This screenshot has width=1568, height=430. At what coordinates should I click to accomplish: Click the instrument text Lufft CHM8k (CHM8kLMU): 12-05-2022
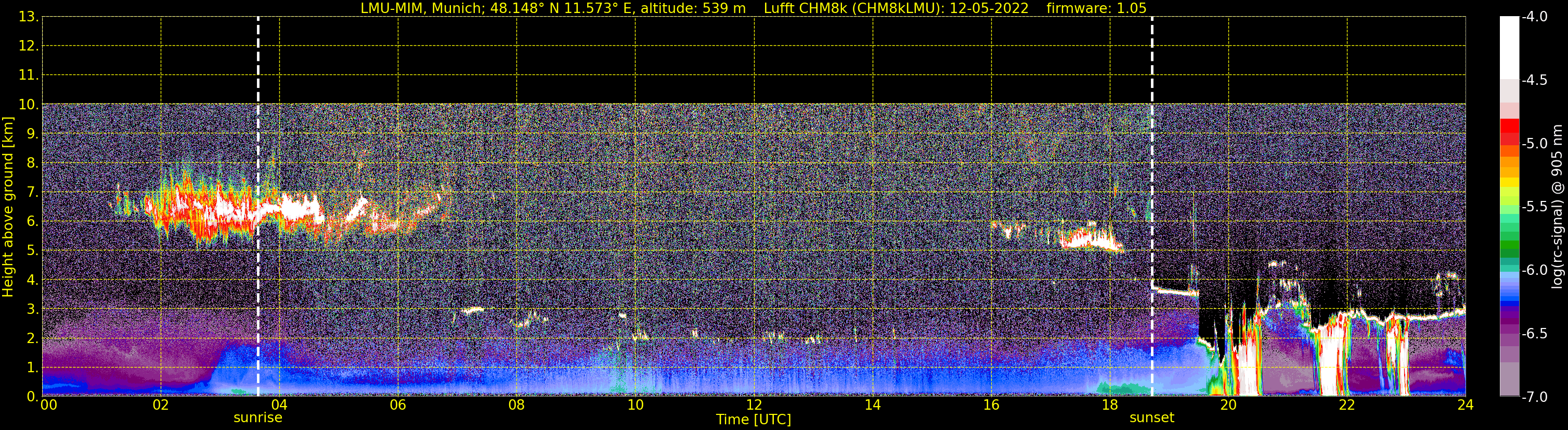tap(896, 8)
